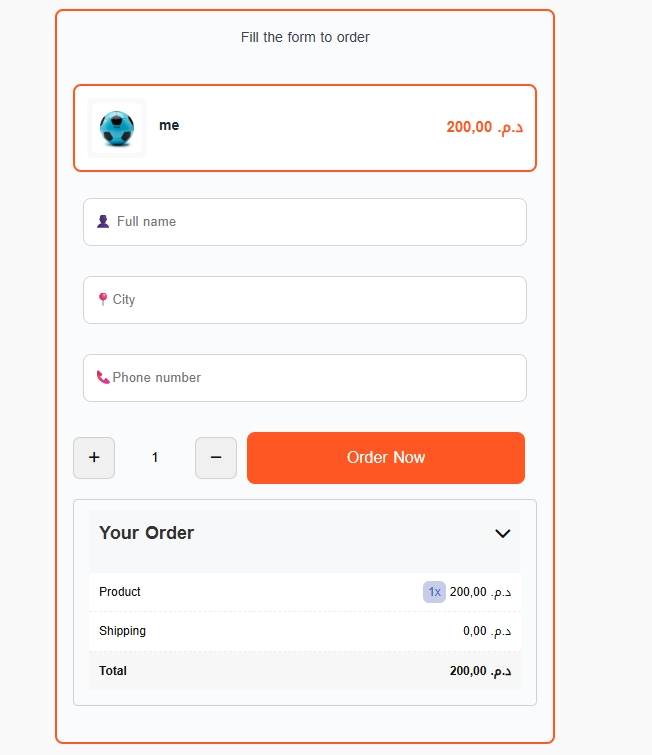Click the Your Order heading
The width and height of the screenshot is (652, 755).
147,533
